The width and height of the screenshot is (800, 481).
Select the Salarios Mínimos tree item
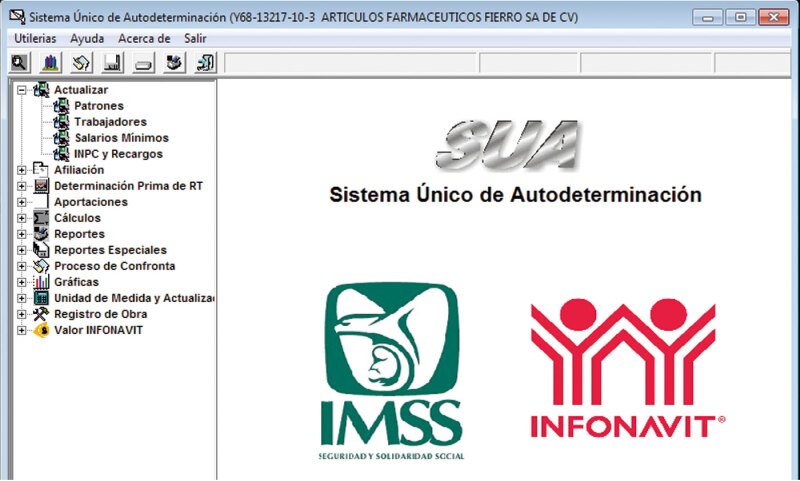pyautogui.click(x=121, y=138)
